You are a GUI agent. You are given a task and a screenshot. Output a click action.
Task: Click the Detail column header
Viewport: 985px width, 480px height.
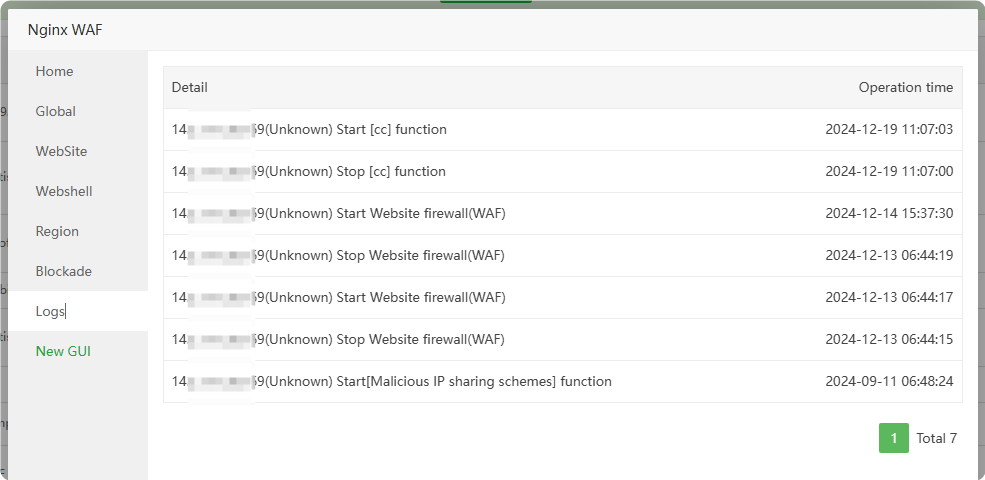190,88
